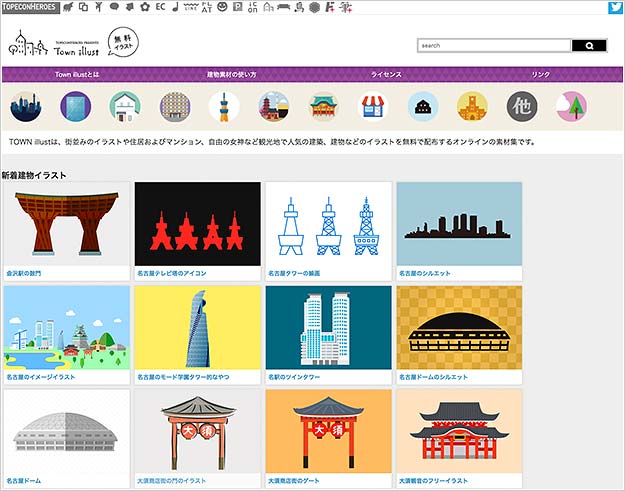The image size is (625, 491).
Task: Click the 名古屋テレビ塔のアイコン caption link
Action: 172,273
